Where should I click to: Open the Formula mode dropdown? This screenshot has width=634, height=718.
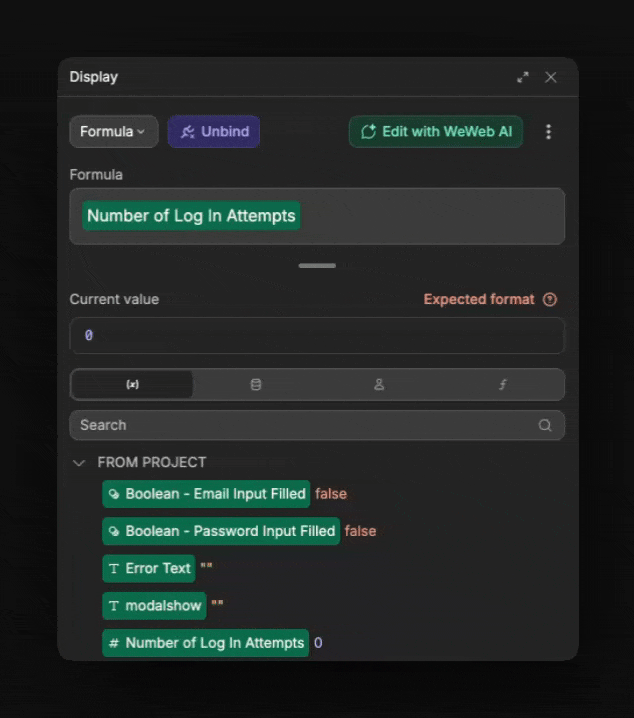[113, 132]
